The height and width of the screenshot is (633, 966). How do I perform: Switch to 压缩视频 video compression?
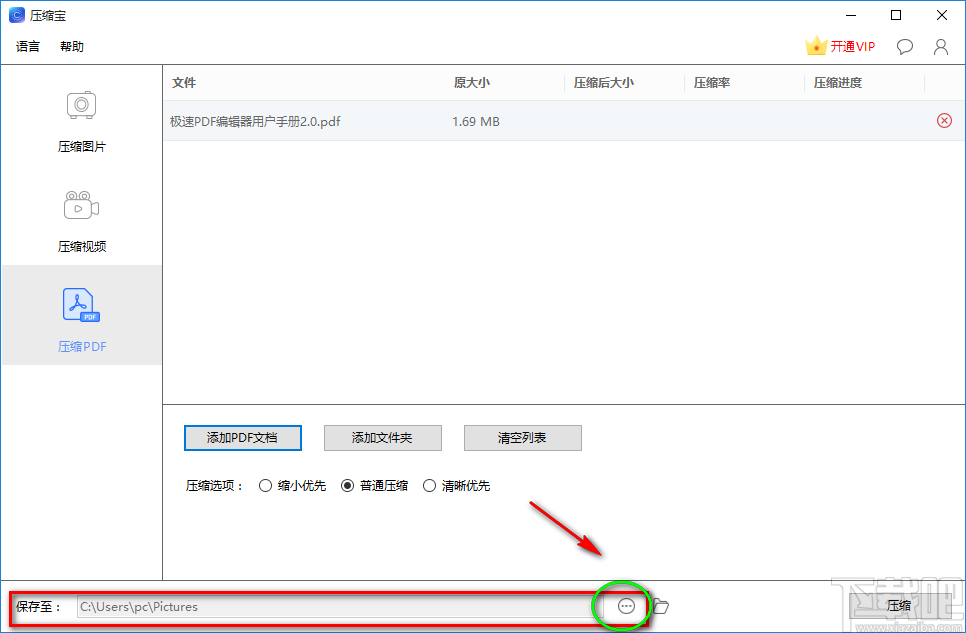[81, 222]
